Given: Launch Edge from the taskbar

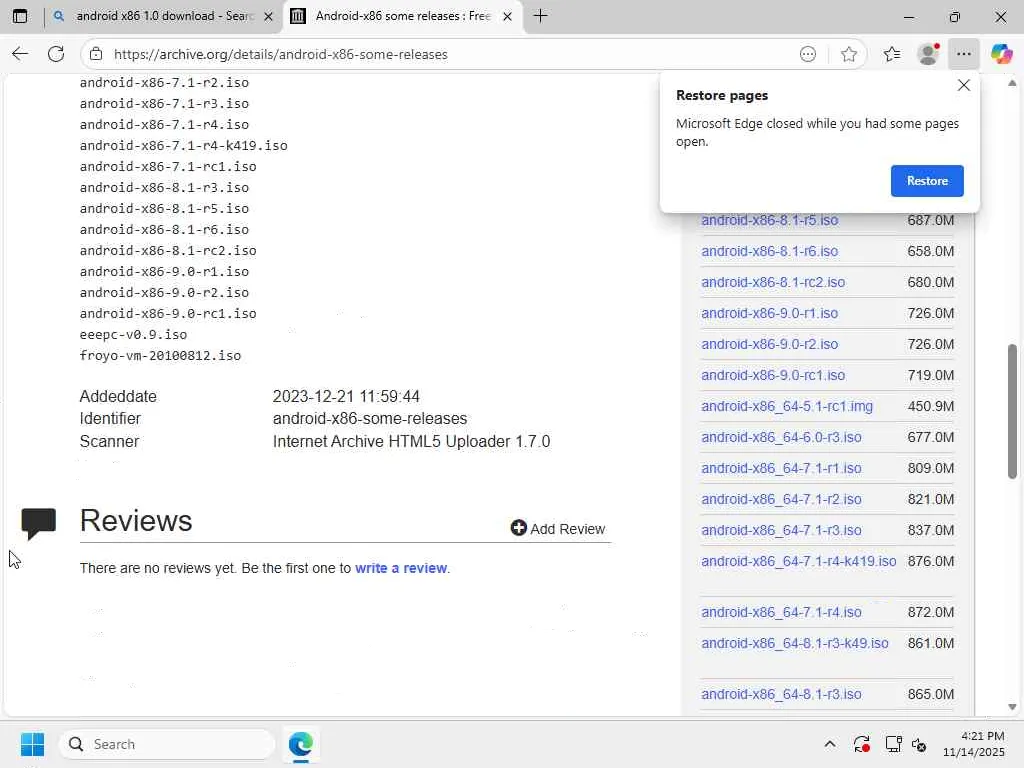Looking at the screenshot, I should click(300, 744).
